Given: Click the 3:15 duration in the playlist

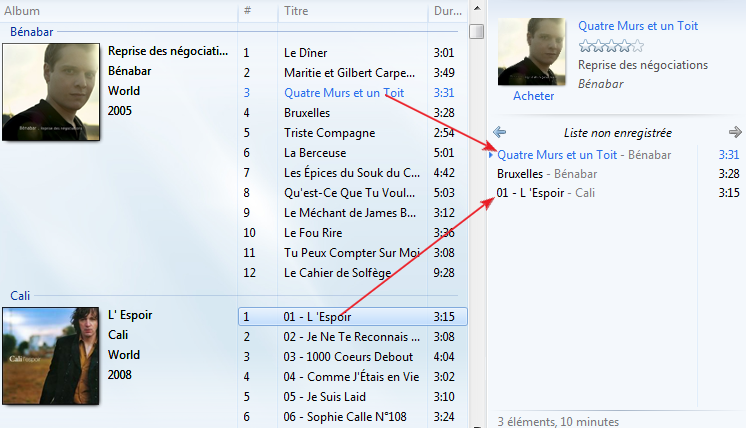Looking at the screenshot, I should (729, 193).
